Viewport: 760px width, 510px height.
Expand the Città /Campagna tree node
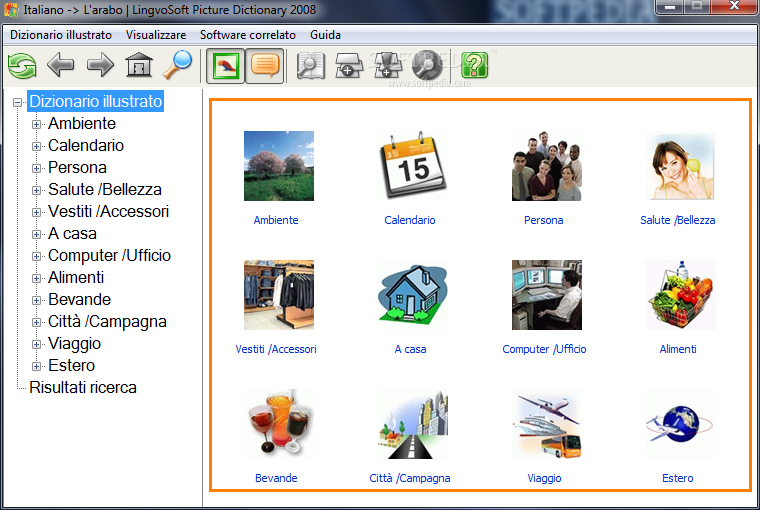pyautogui.click(x=36, y=322)
